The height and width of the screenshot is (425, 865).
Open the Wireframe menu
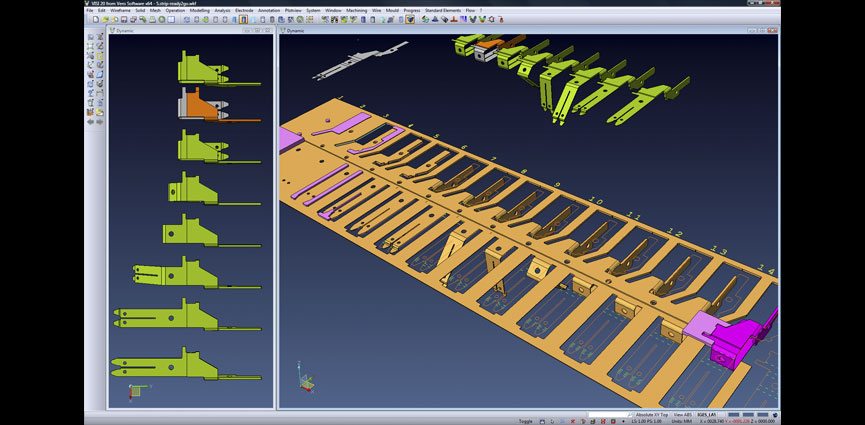click(x=121, y=10)
